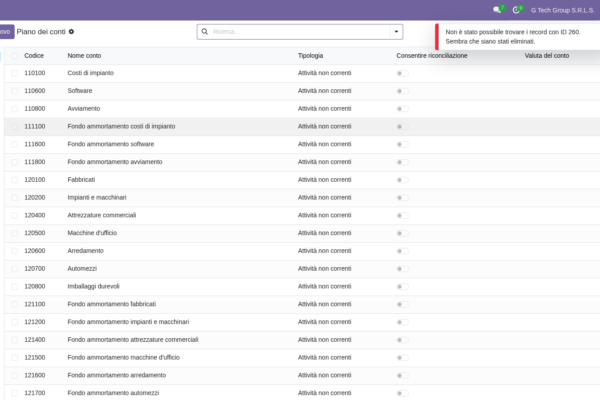Select the checkbox for account 110100
This screenshot has height=400, width=600.
click(x=15, y=73)
